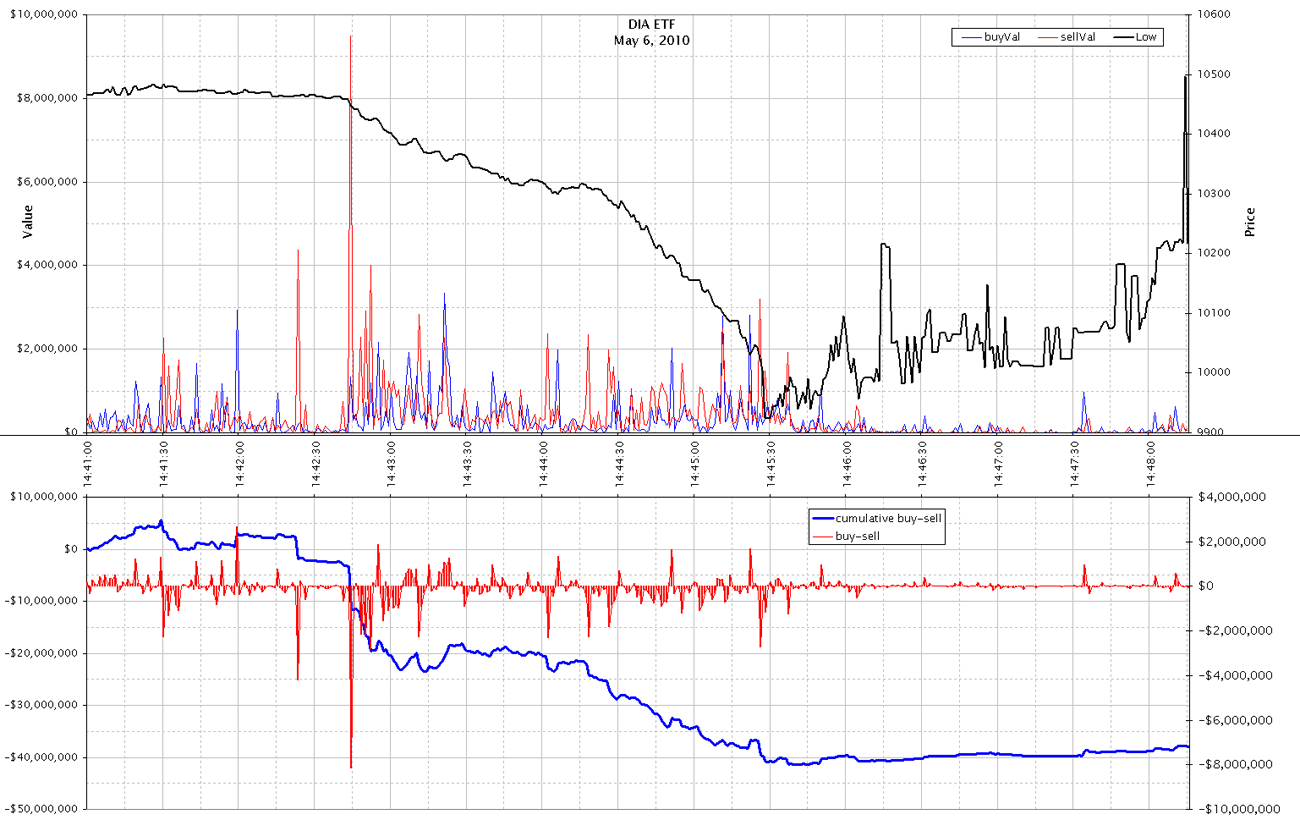Click the "May 6, 2010" subtitle
The image size is (1300, 831).
coord(650,41)
